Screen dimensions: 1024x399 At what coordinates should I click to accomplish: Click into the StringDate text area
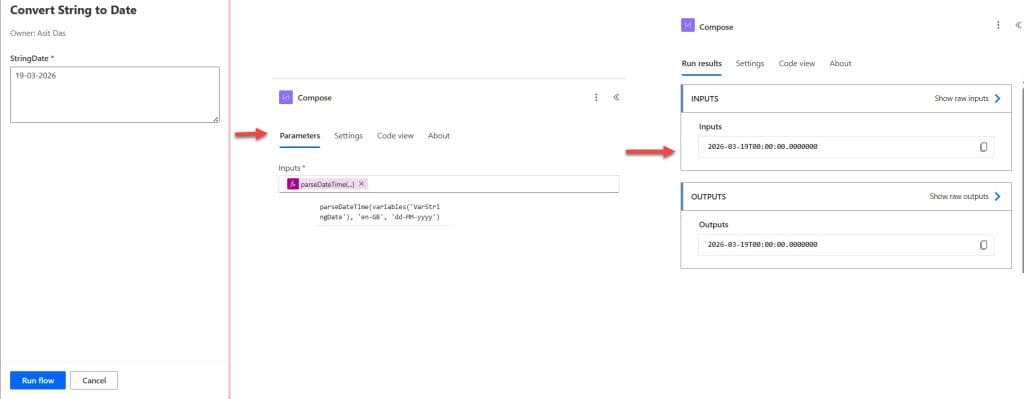(x=115, y=95)
